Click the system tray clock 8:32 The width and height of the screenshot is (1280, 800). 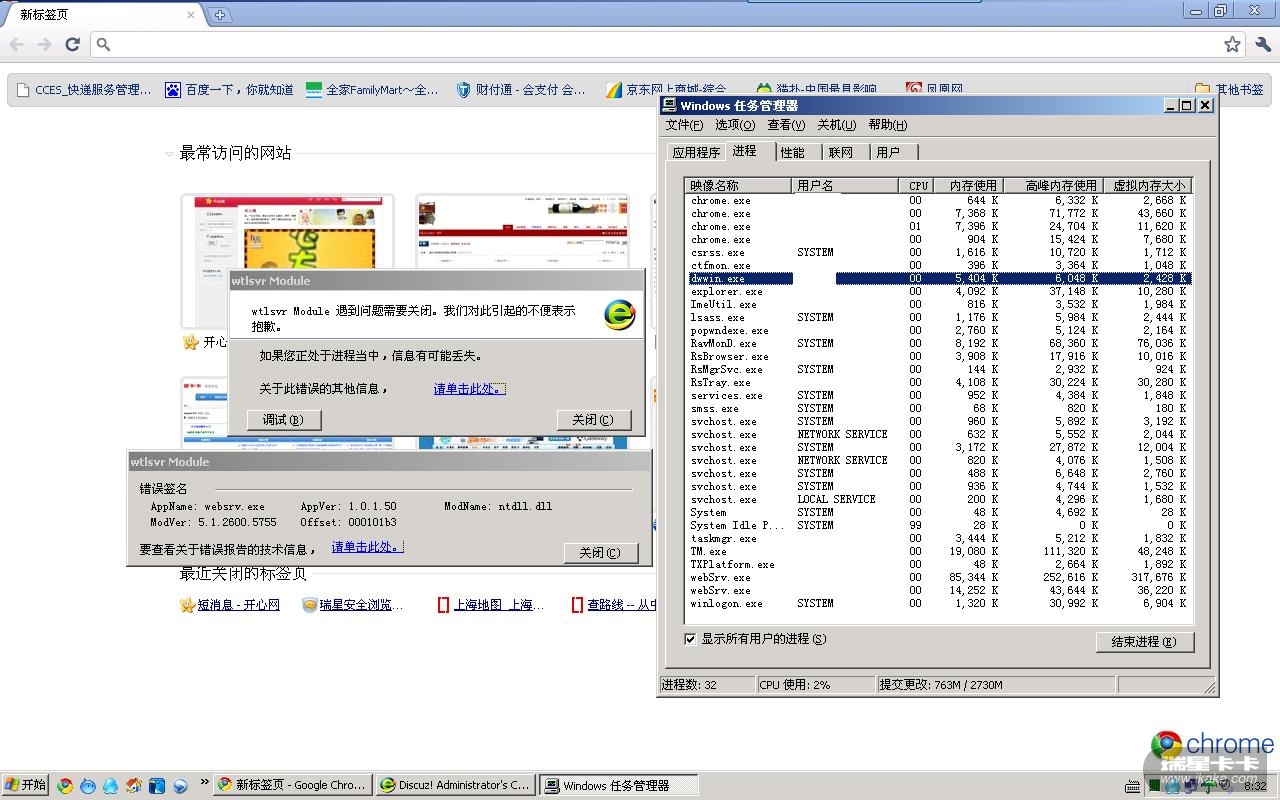[x=1254, y=786]
